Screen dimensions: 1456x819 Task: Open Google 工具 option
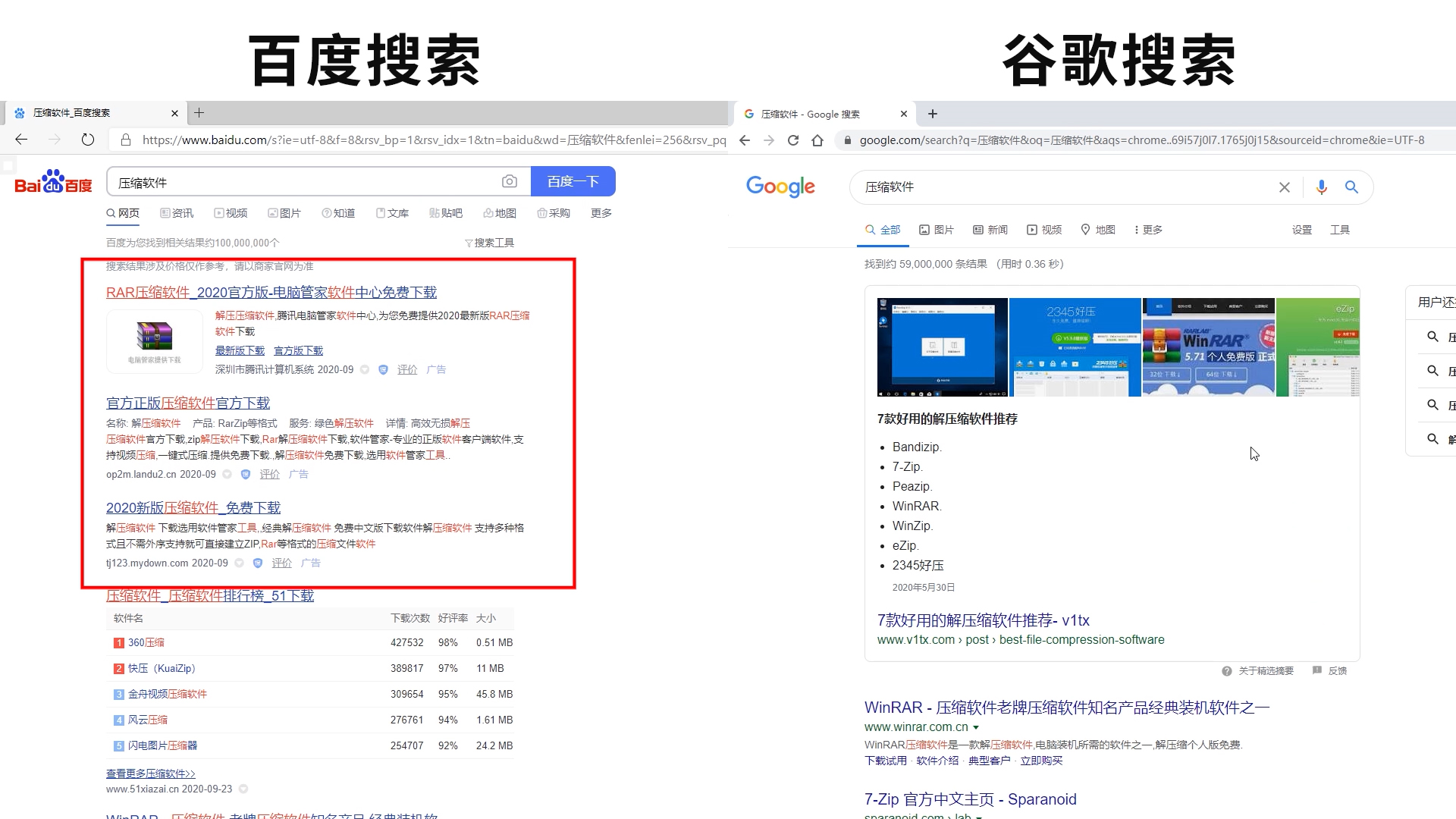pos(1340,230)
